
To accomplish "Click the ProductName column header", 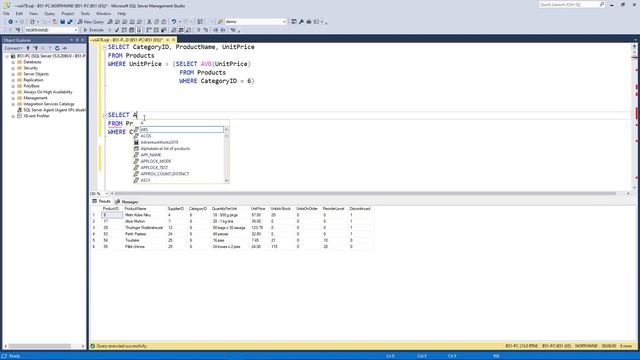I will (135, 209).
